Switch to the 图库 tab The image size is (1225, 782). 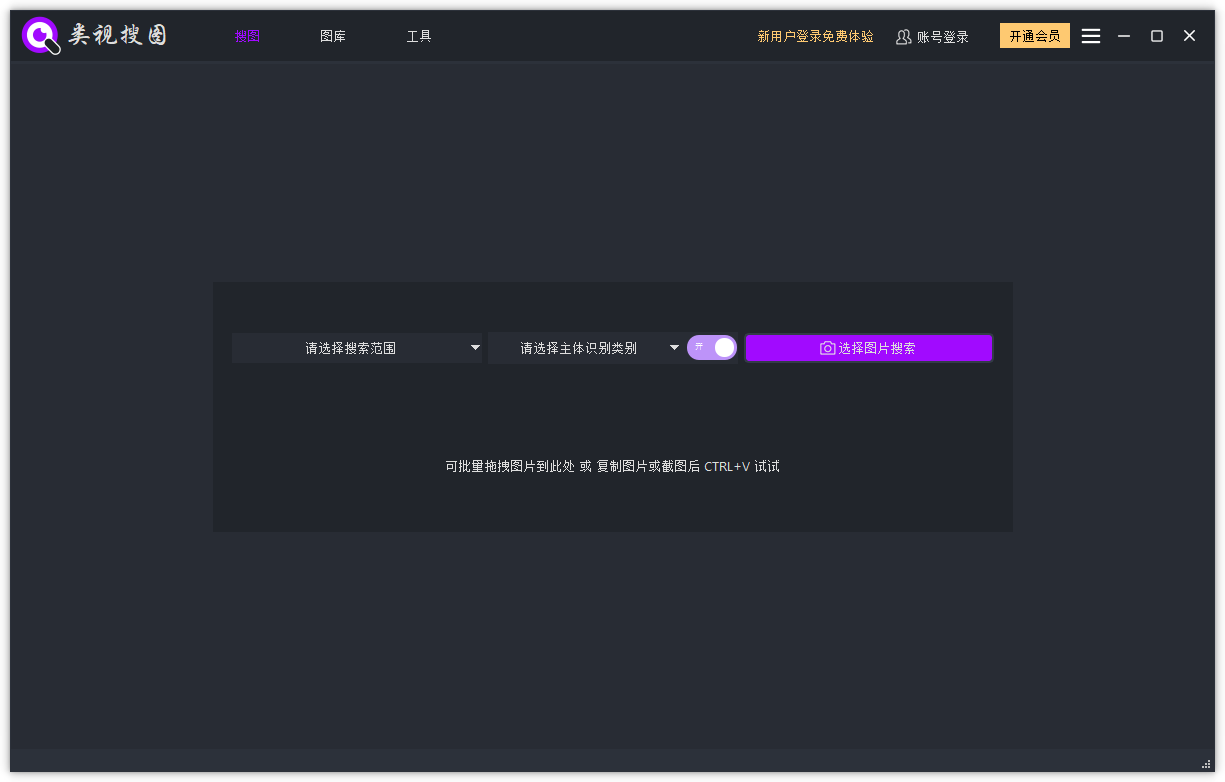[333, 36]
